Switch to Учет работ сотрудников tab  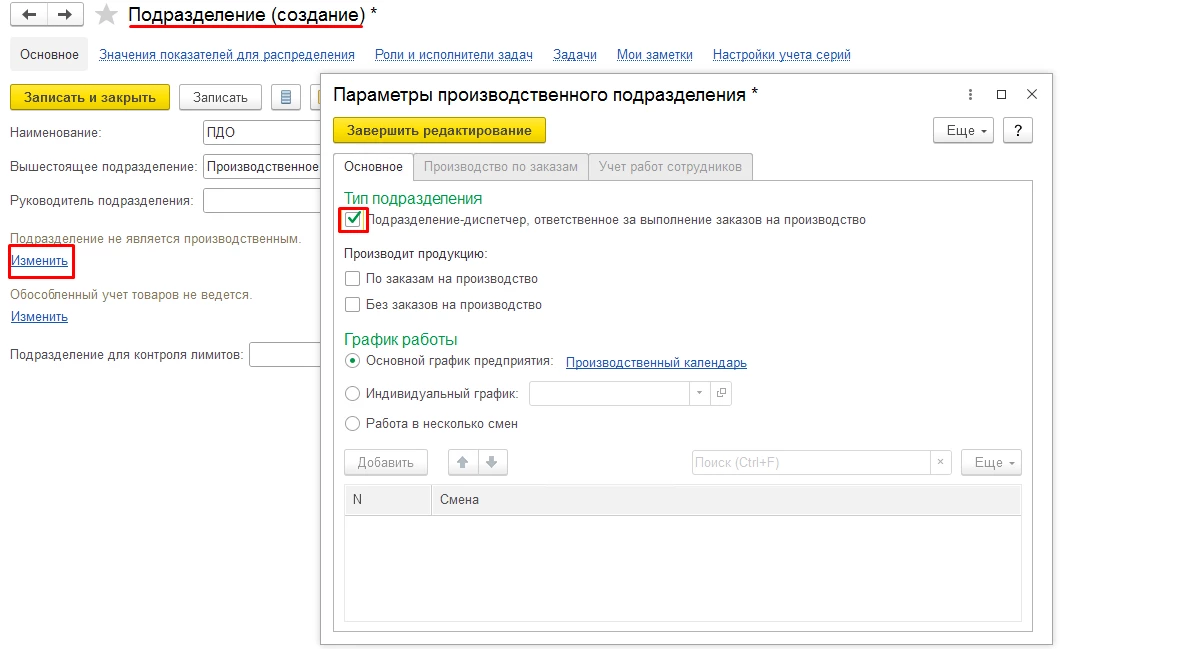(x=670, y=167)
